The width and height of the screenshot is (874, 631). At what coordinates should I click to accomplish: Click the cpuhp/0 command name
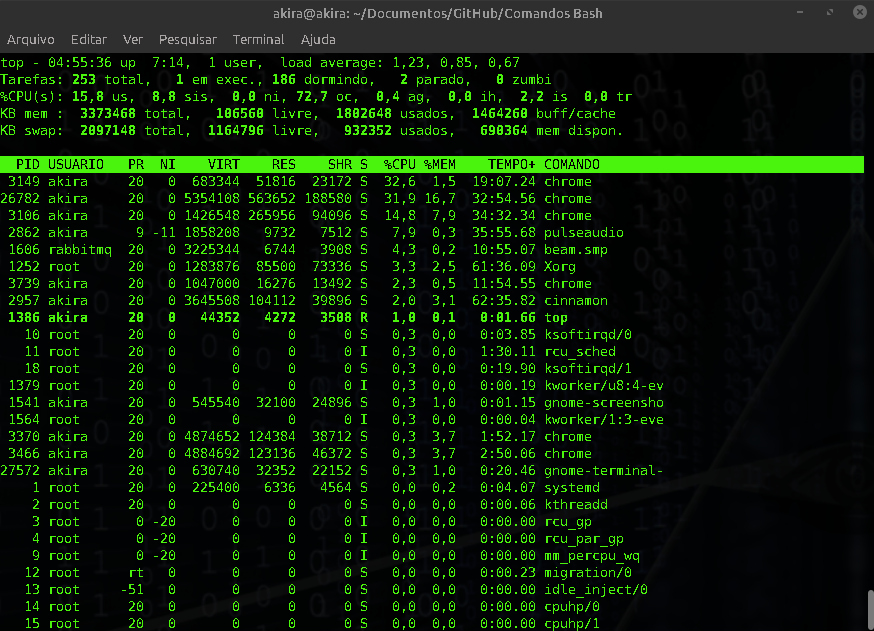click(x=572, y=606)
